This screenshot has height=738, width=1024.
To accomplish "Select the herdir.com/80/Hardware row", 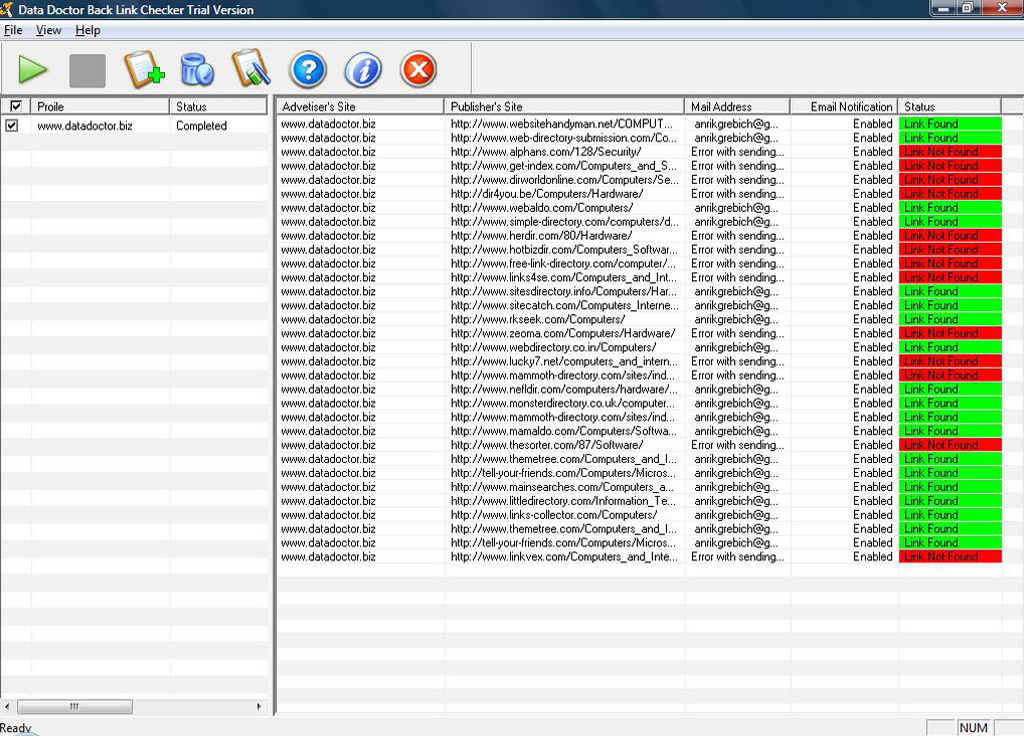I will (x=640, y=236).
